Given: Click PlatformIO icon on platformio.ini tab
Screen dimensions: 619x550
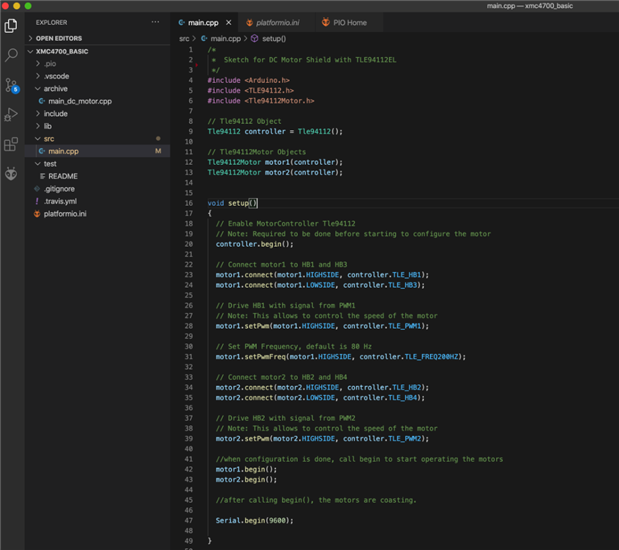Looking at the screenshot, I should pyautogui.click(x=249, y=23).
